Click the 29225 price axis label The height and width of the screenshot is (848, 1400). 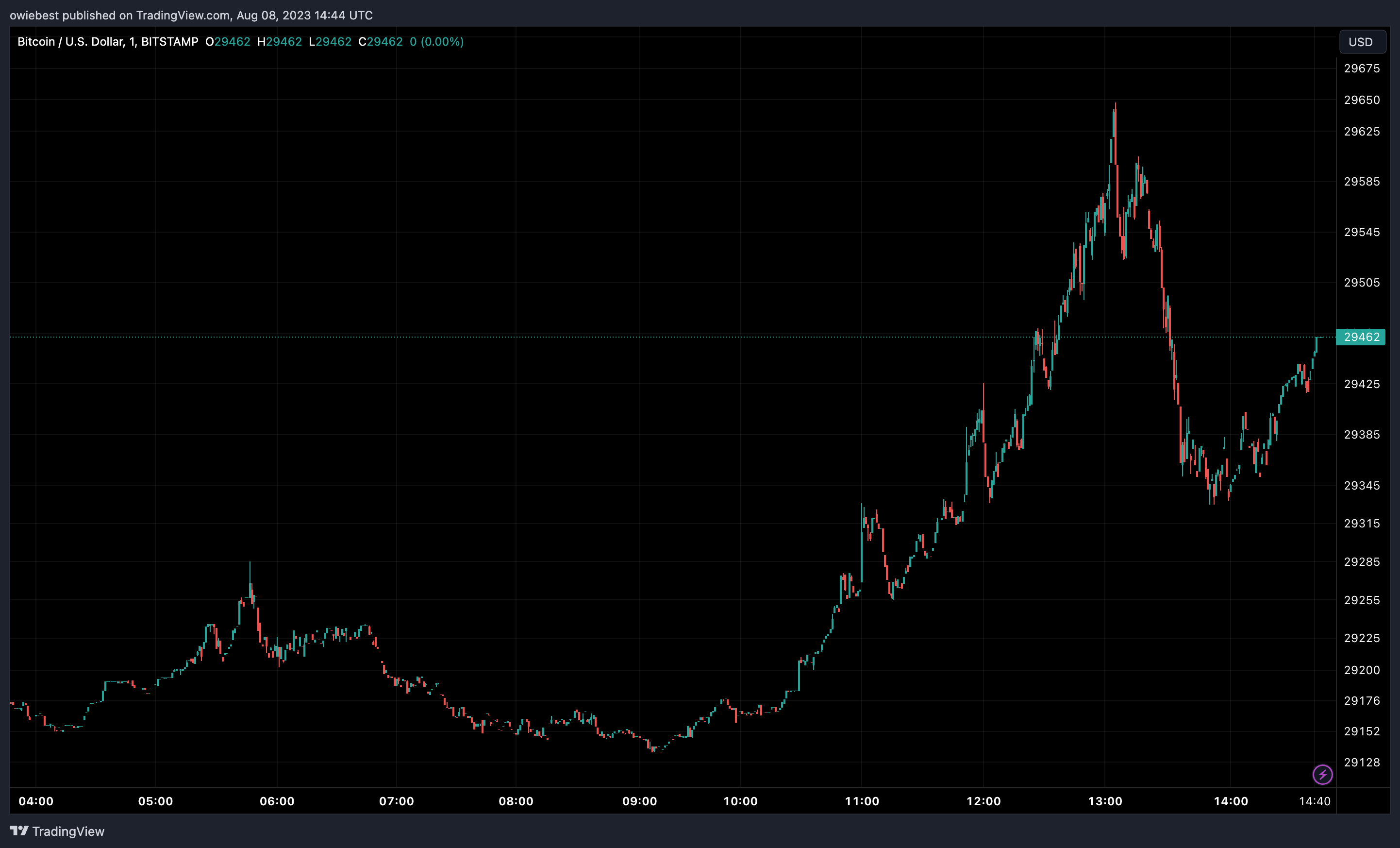coord(1361,638)
